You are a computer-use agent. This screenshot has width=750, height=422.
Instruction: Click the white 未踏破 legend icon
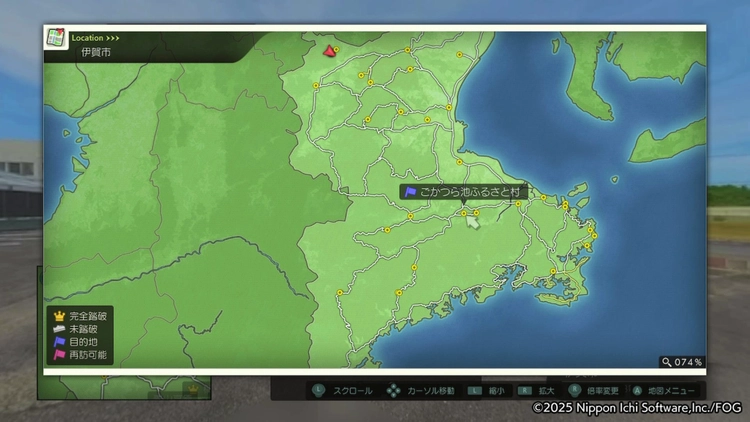(x=59, y=328)
